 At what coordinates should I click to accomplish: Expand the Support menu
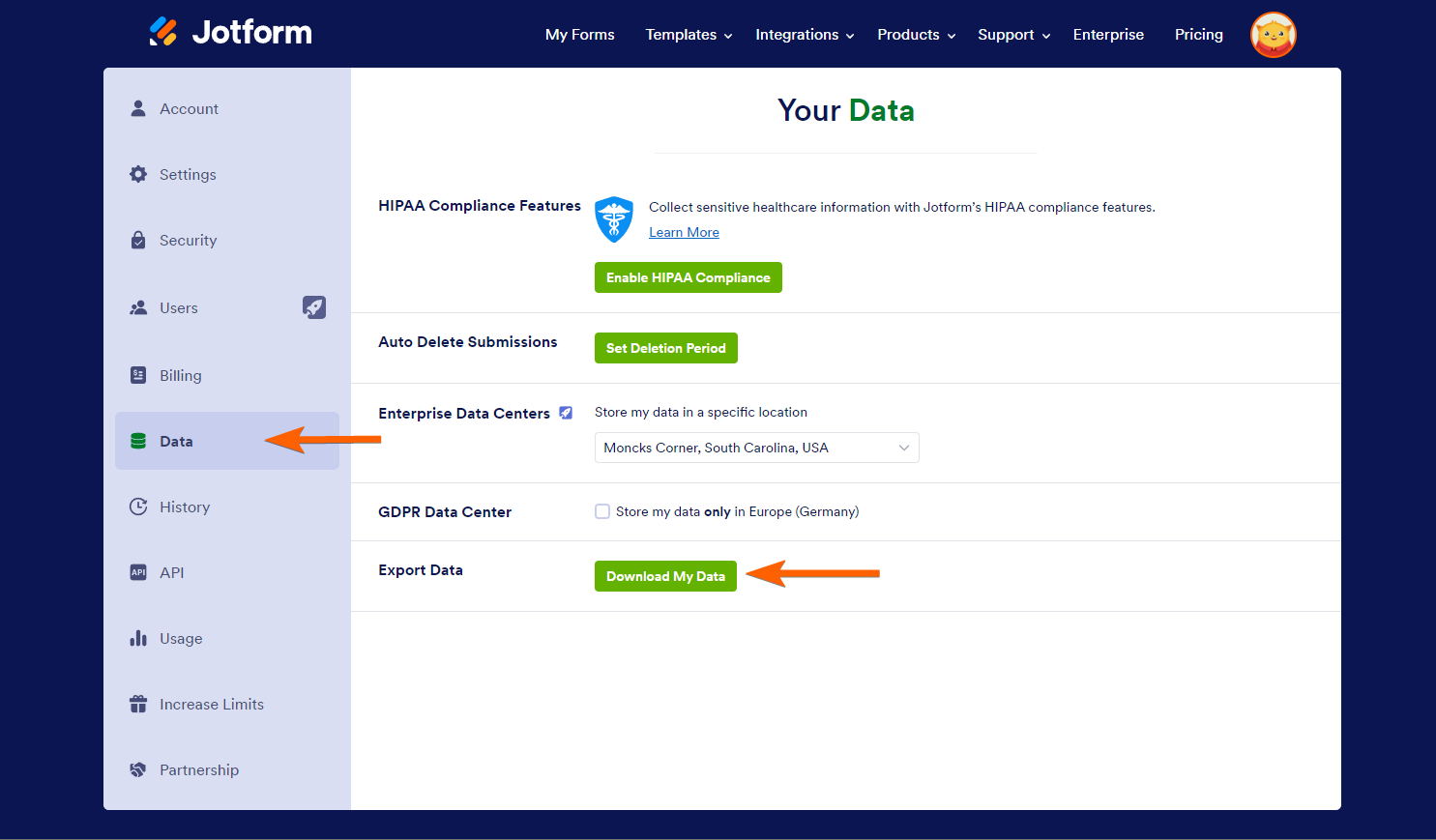pyautogui.click(x=1013, y=35)
